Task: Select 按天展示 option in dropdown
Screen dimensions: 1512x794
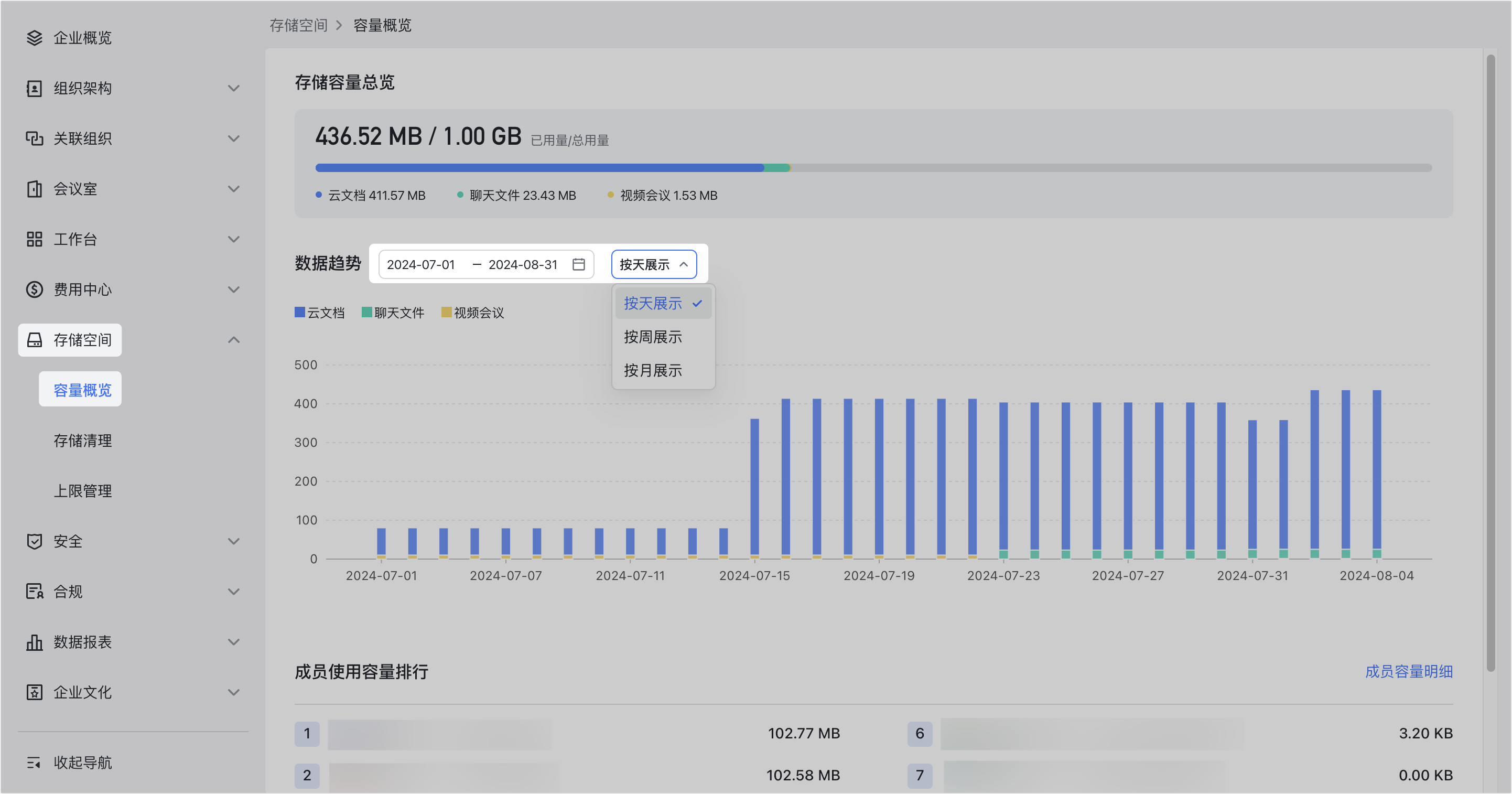Action: tap(663, 304)
